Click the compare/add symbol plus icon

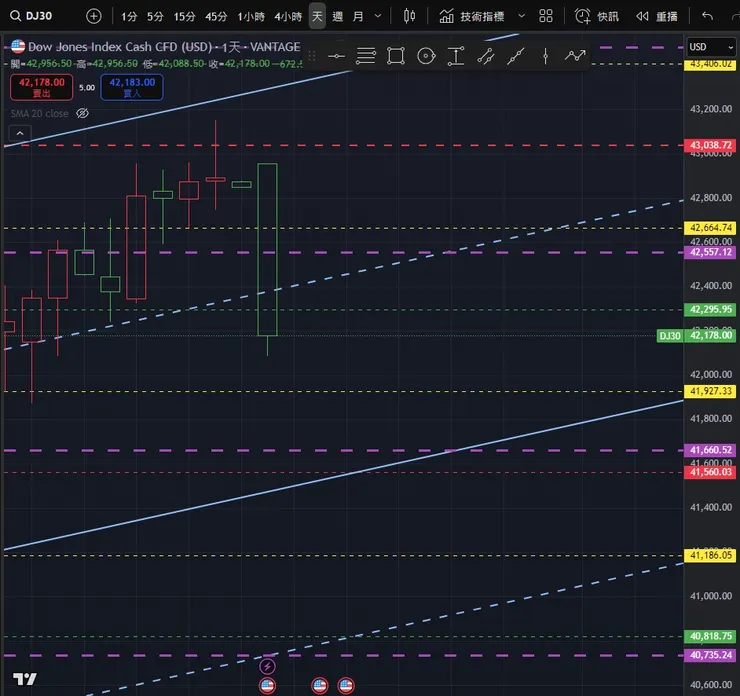point(93,17)
